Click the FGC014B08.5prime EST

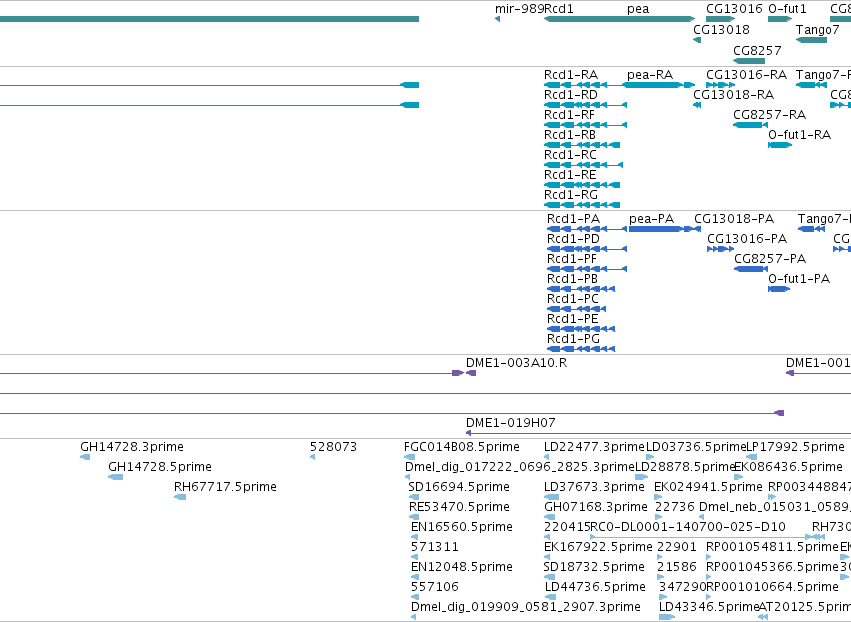click(x=410, y=457)
